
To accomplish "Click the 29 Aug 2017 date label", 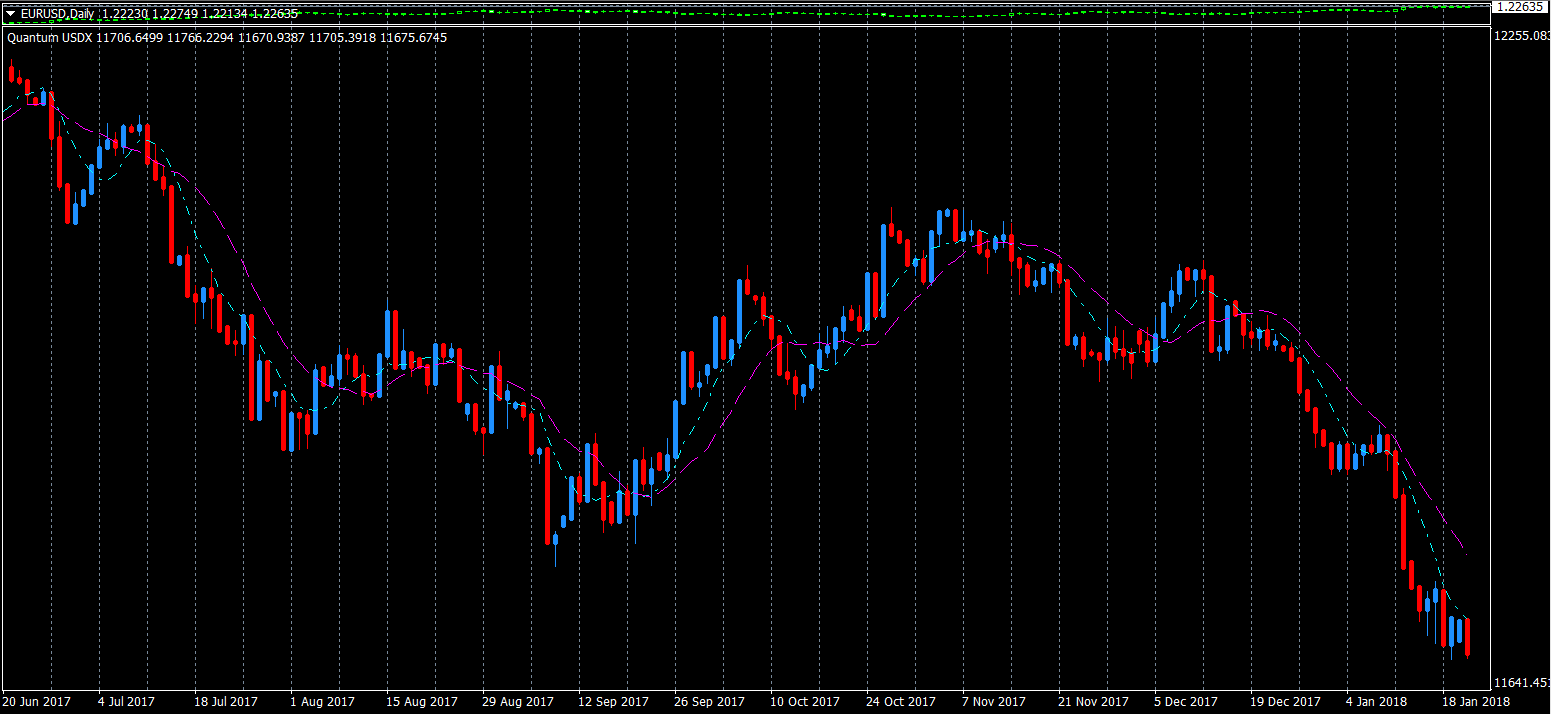I will pyautogui.click(x=517, y=702).
